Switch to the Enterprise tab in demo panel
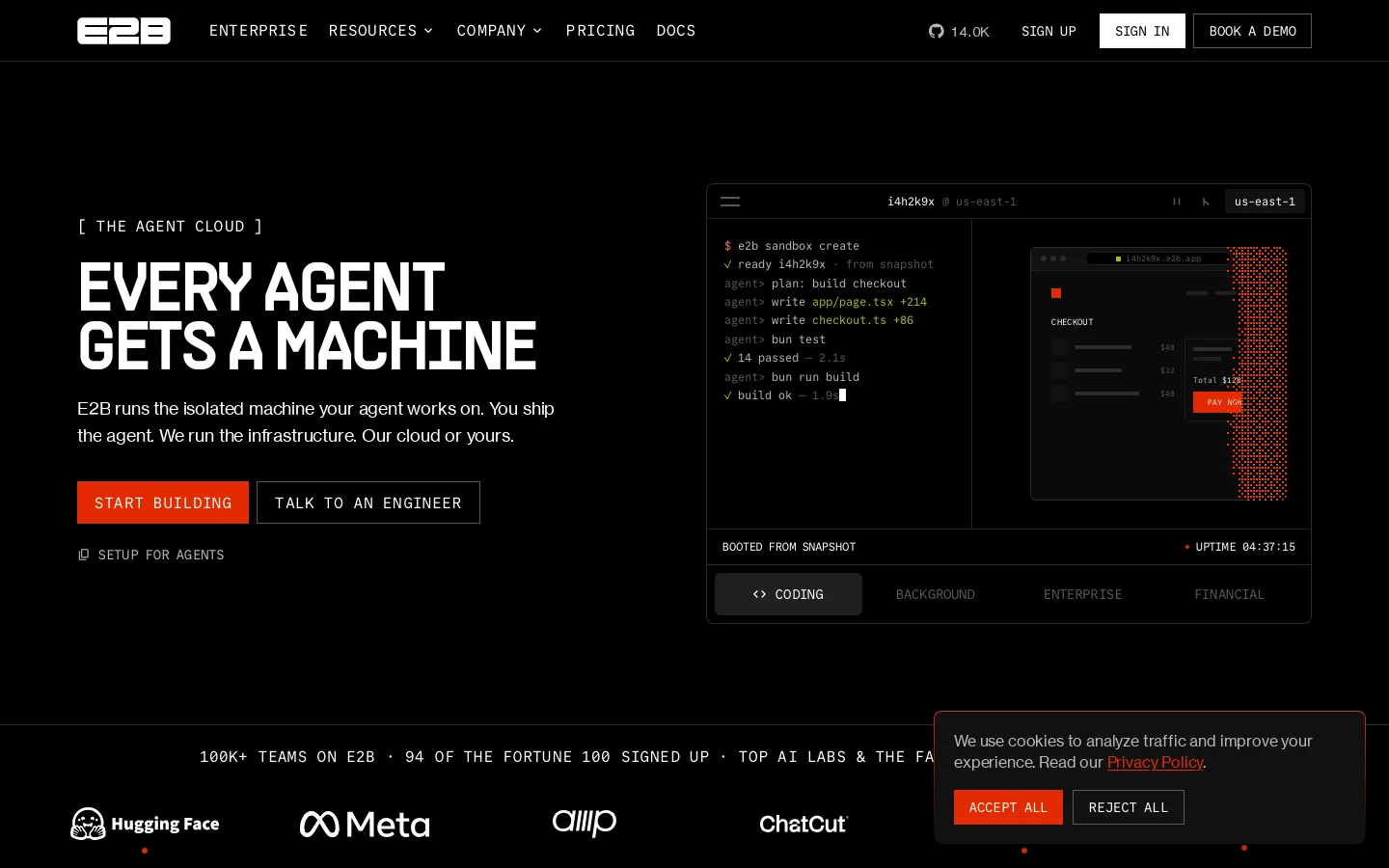The width and height of the screenshot is (1389, 868). coord(1082,594)
